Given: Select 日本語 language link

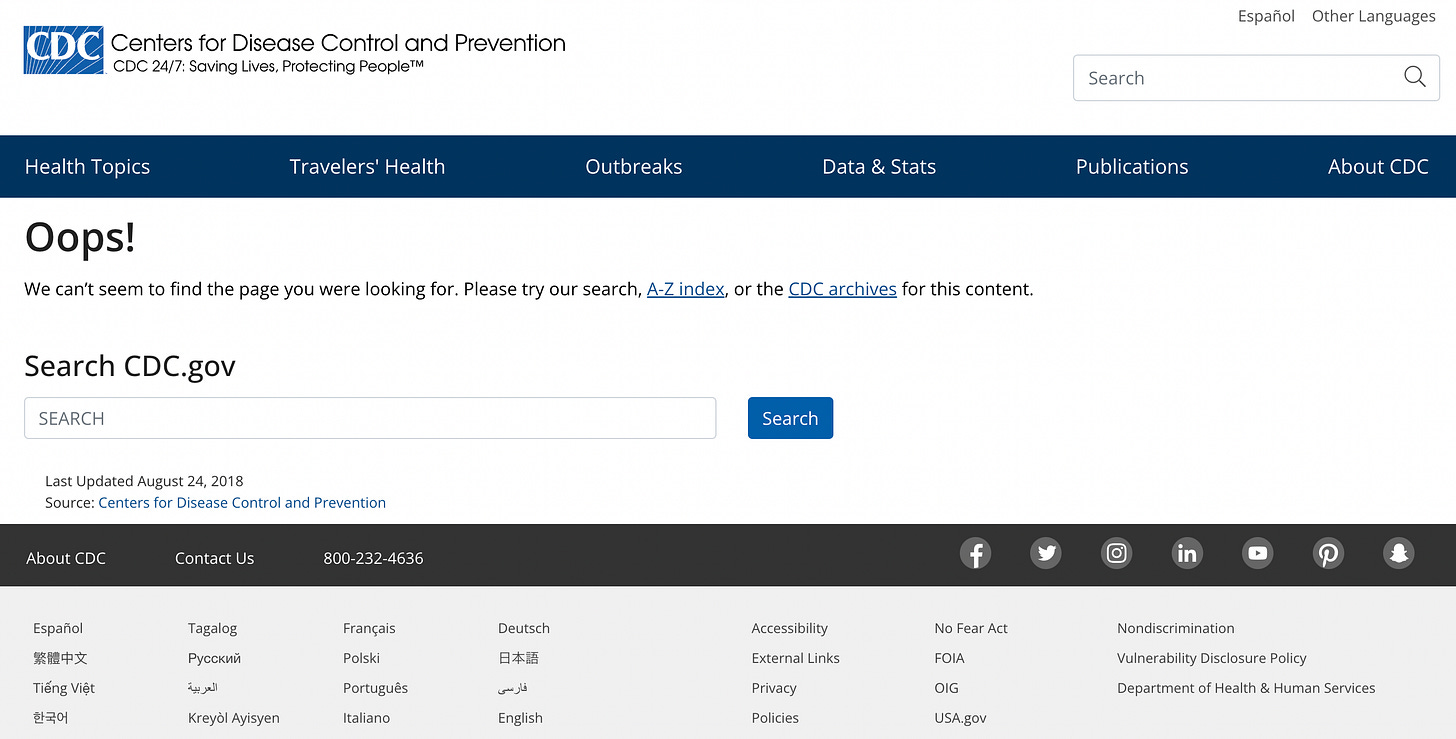Looking at the screenshot, I should [x=518, y=658].
